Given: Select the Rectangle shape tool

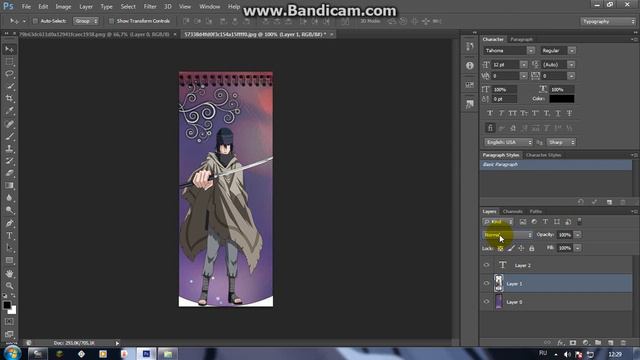Looking at the screenshot, I should [9, 260].
